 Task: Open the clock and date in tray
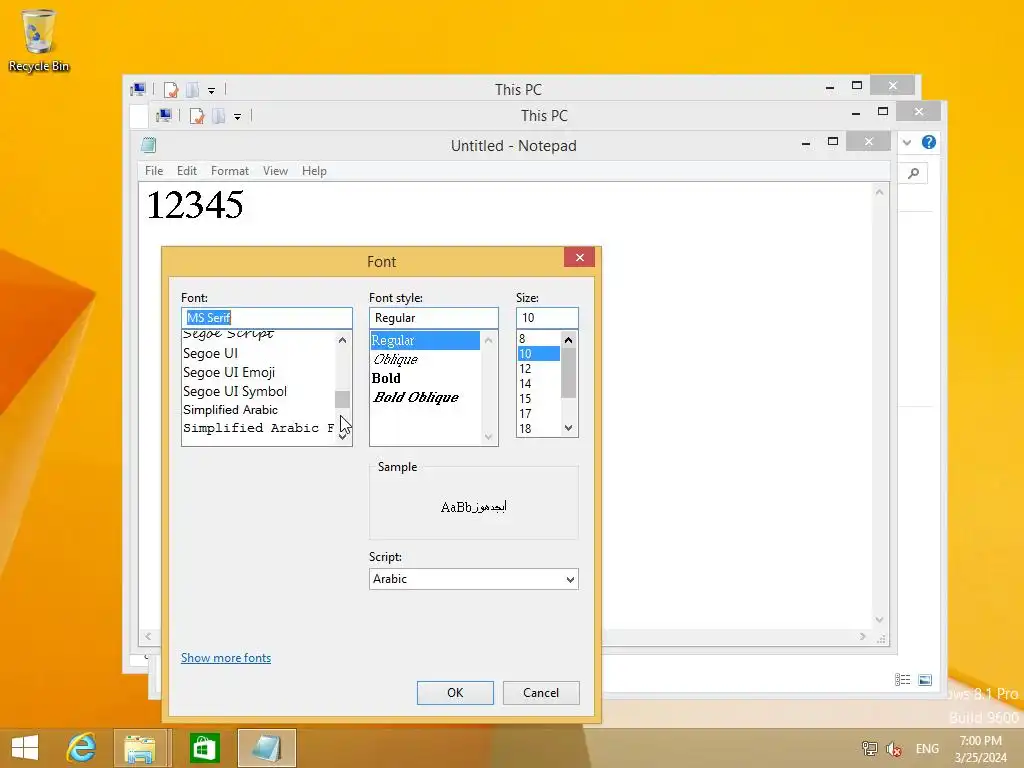point(980,748)
